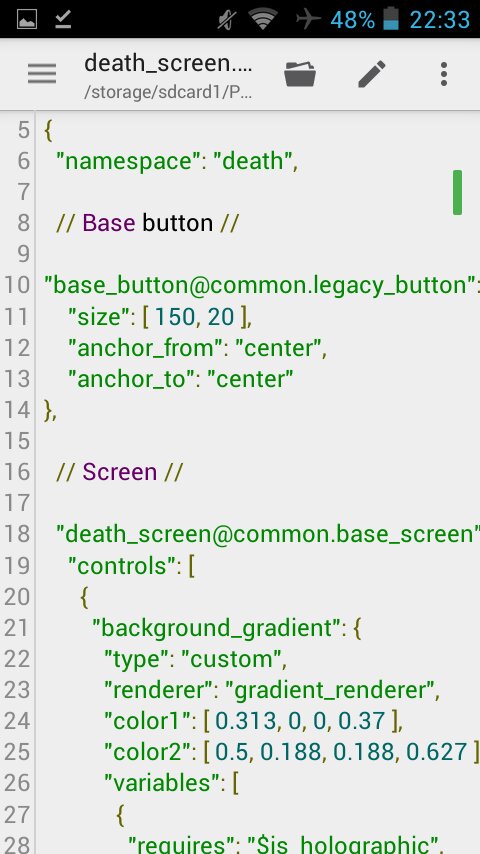Tap the /storage/sdcard1 file path subtitle
Viewport: 480px width, 854px height.
coord(168,92)
